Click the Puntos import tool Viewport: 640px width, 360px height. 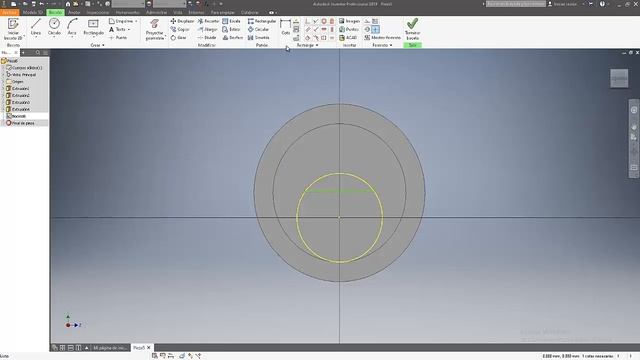click(x=349, y=29)
